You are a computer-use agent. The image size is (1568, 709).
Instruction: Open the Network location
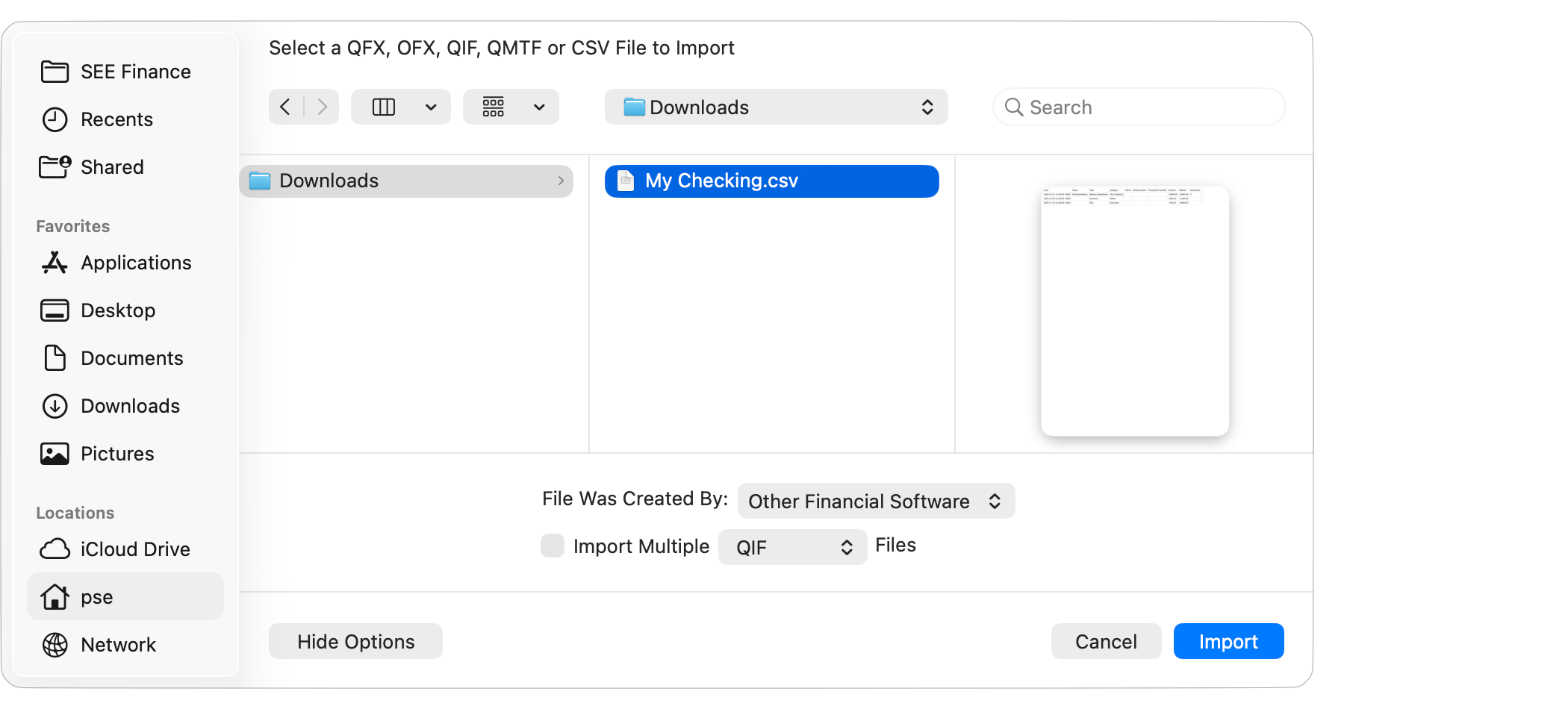tap(118, 644)
